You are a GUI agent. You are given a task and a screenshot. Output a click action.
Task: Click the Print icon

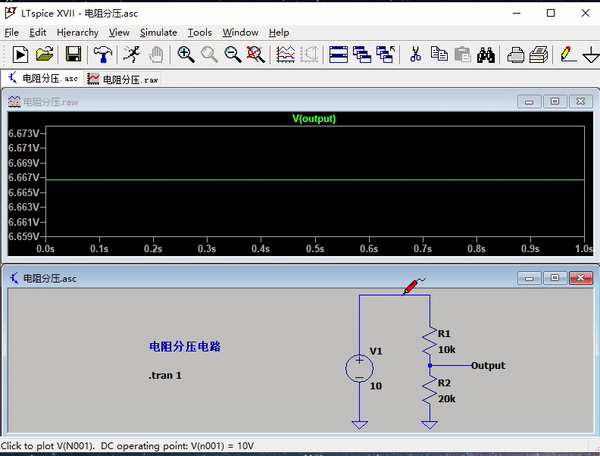coord(539,55)
